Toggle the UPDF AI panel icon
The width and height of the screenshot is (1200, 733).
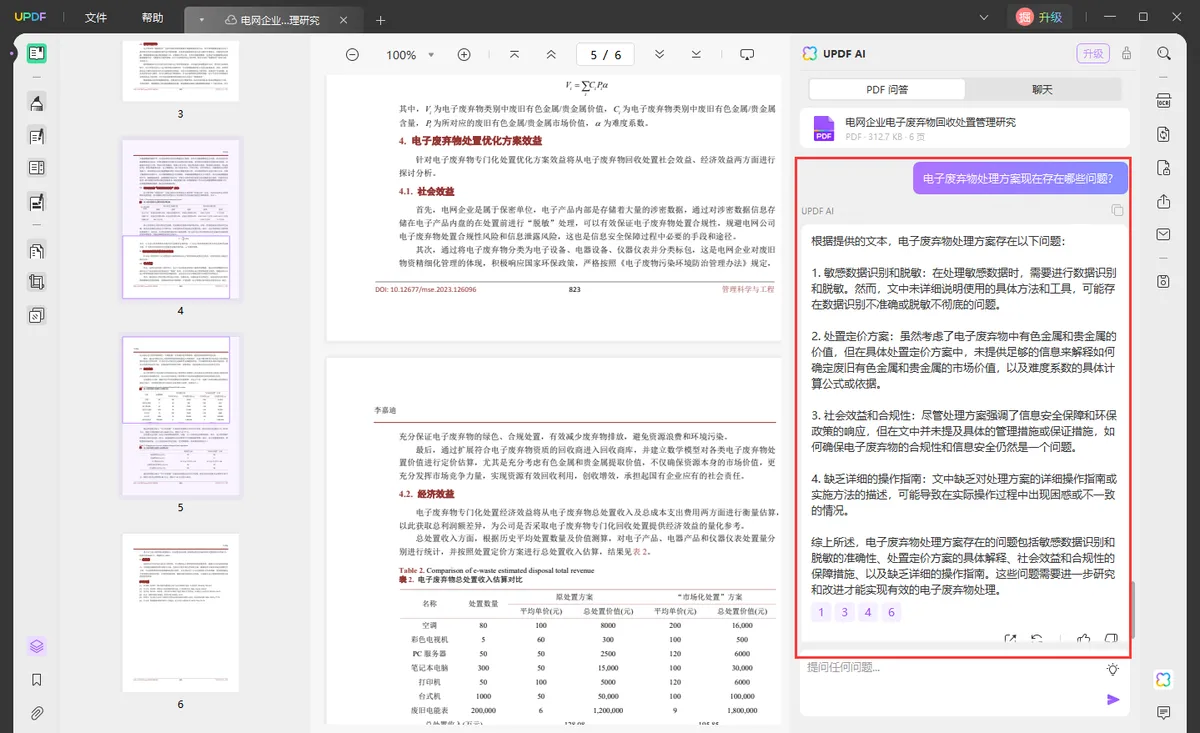[1164, 679]
